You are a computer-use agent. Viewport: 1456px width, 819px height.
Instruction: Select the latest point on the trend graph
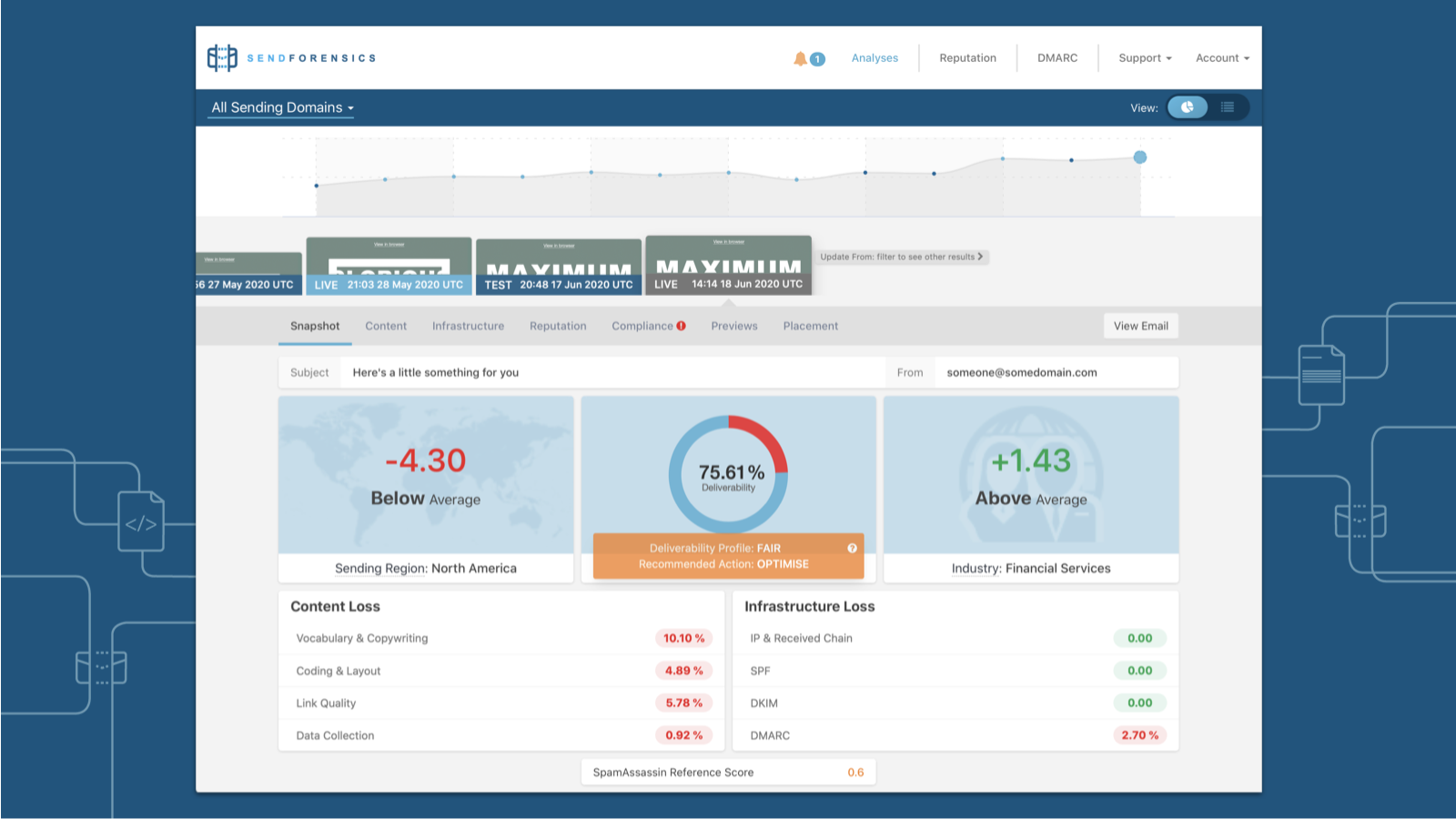(x=1140, y=157)
